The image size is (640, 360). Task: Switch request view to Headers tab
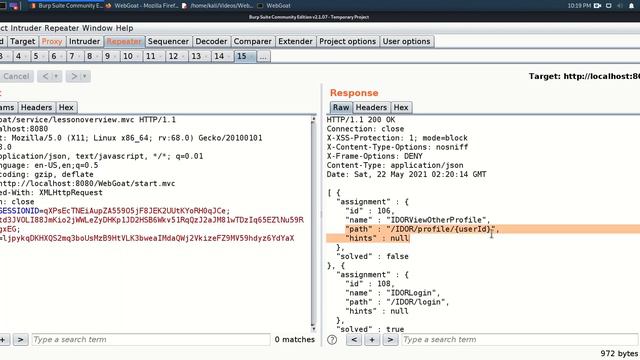coord(36,107)
